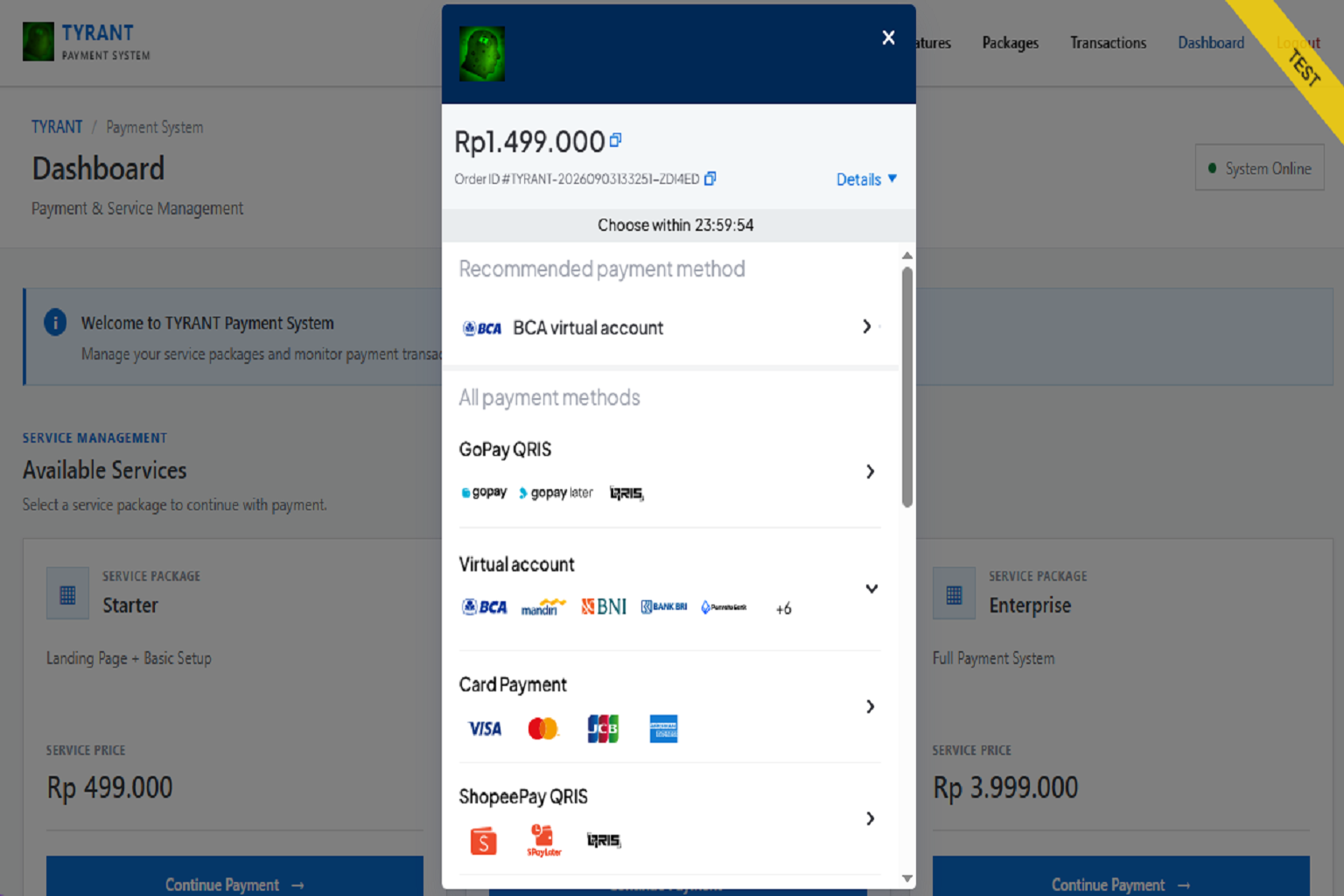The image size is (1344, 896).
Task: Select BCA virtual account text
Action: tap(588, 328)
